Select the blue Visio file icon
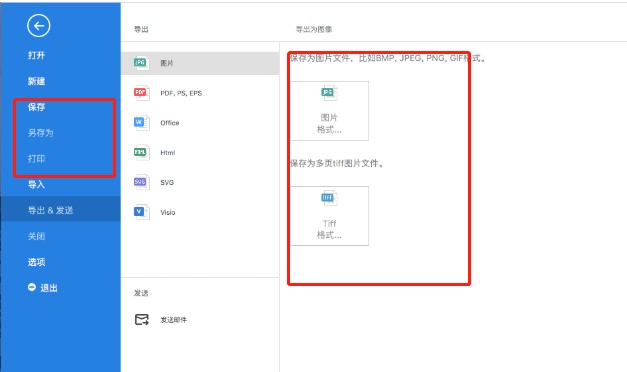 coord(142,212)
